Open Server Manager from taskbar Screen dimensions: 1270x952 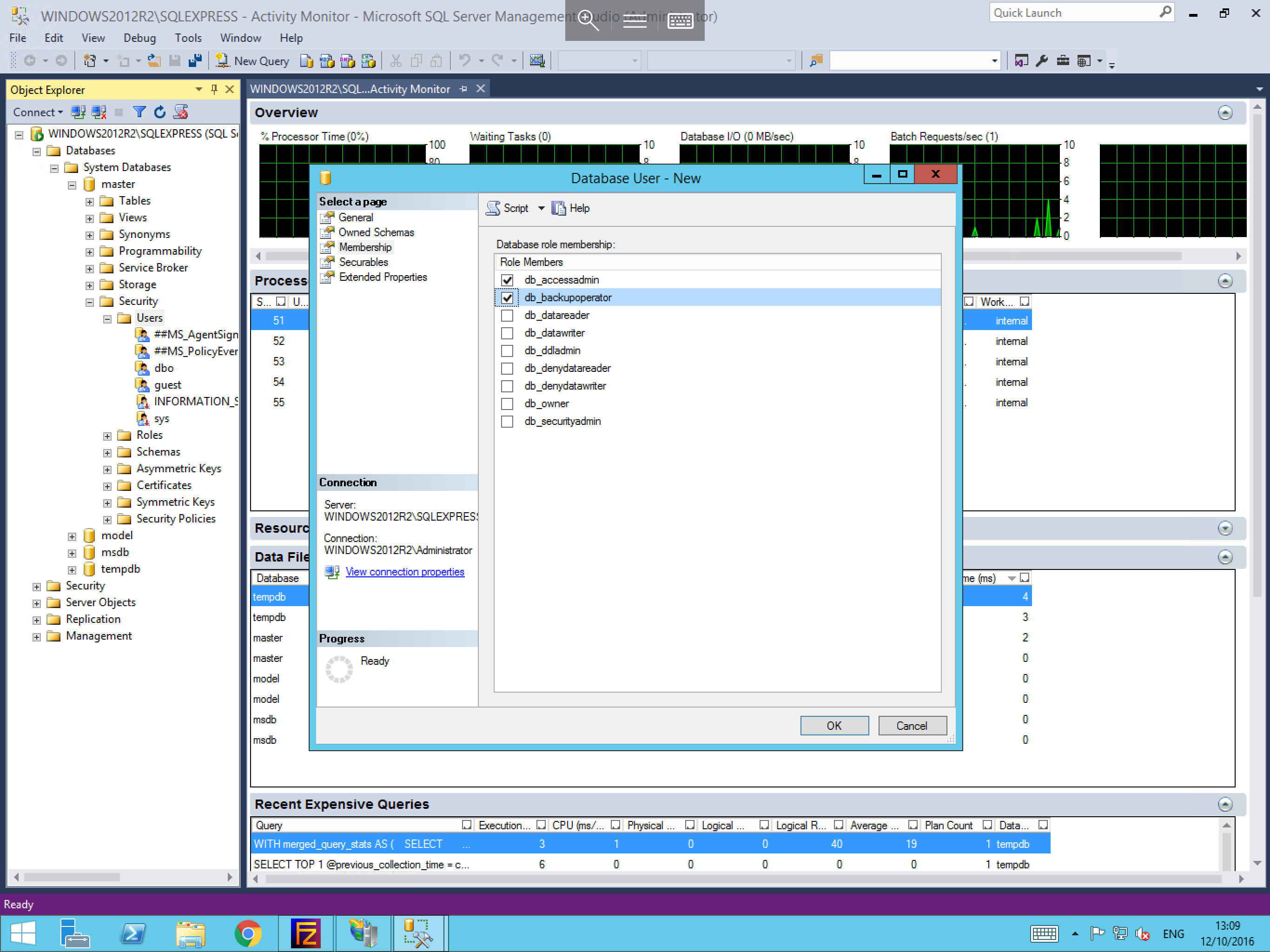(x=75, y=933)
